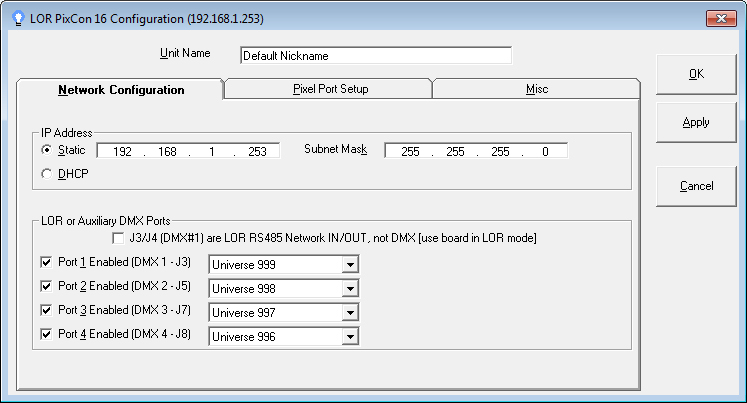Click the Cancel button
Viewport: 747px width, 403px height.
point(696,186)
